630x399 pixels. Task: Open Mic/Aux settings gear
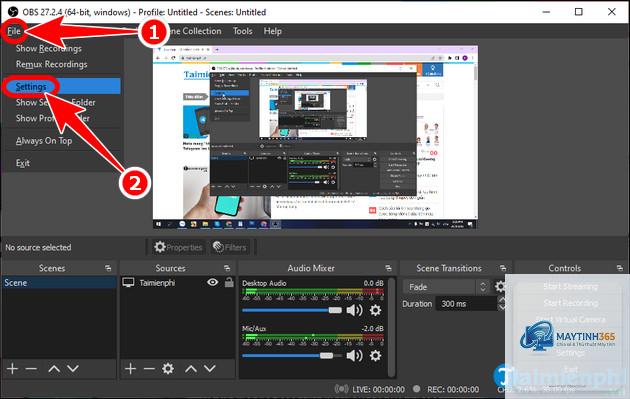click(375, 356)
